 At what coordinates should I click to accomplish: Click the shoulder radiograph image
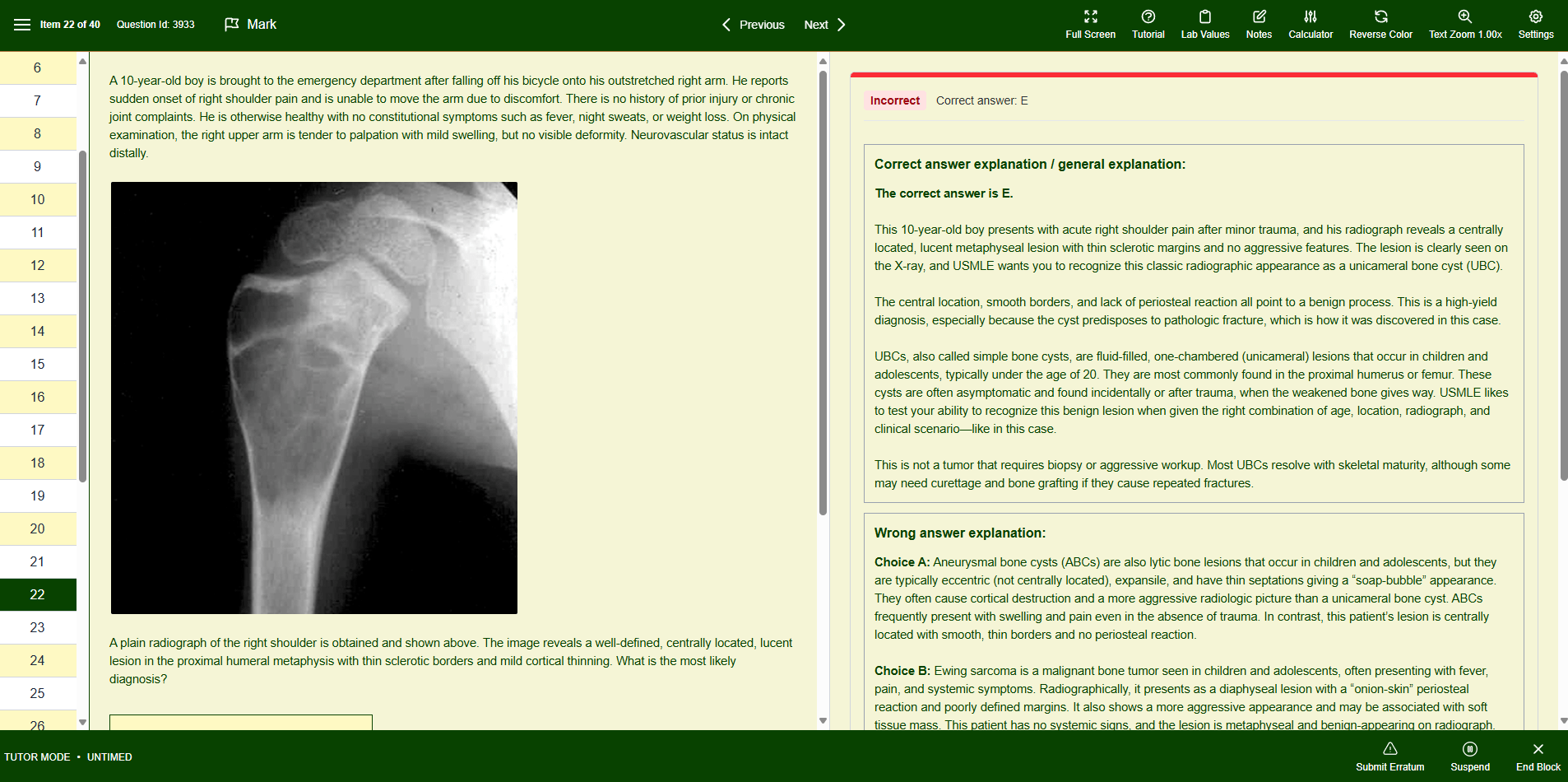[314, 398]
